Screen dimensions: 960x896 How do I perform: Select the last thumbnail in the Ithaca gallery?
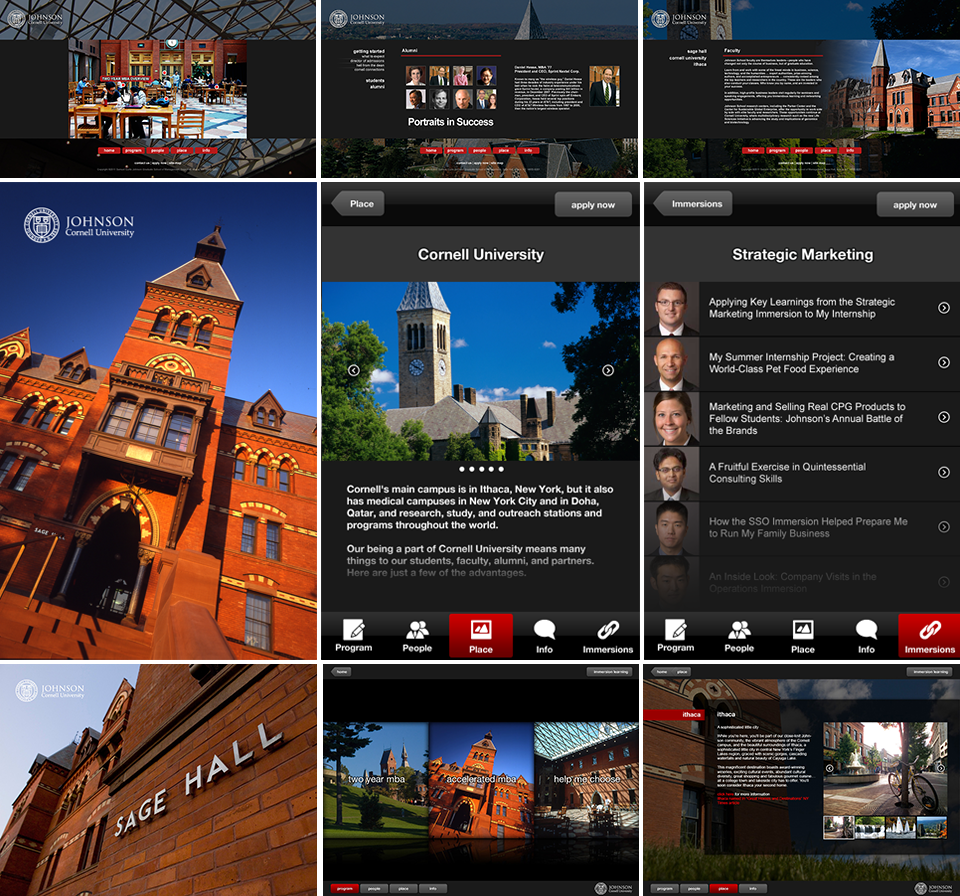(931, 827)
